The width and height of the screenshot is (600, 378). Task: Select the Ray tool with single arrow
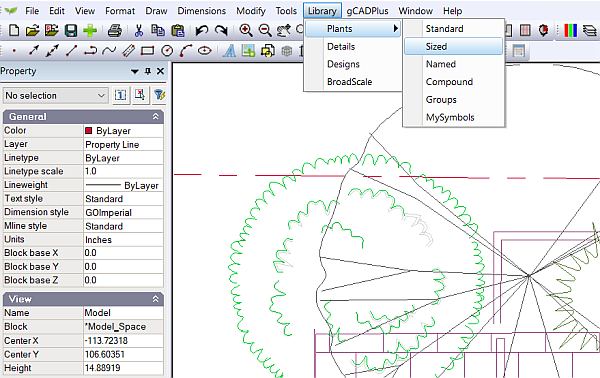point(34,51)
